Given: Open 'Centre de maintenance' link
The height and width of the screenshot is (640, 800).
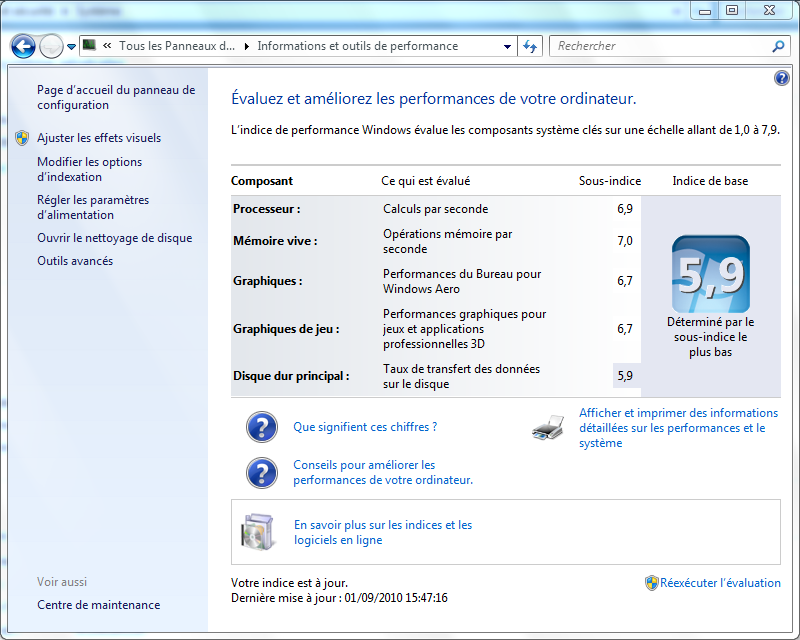Looking at the screenshot, I should (x=98, y=605).
